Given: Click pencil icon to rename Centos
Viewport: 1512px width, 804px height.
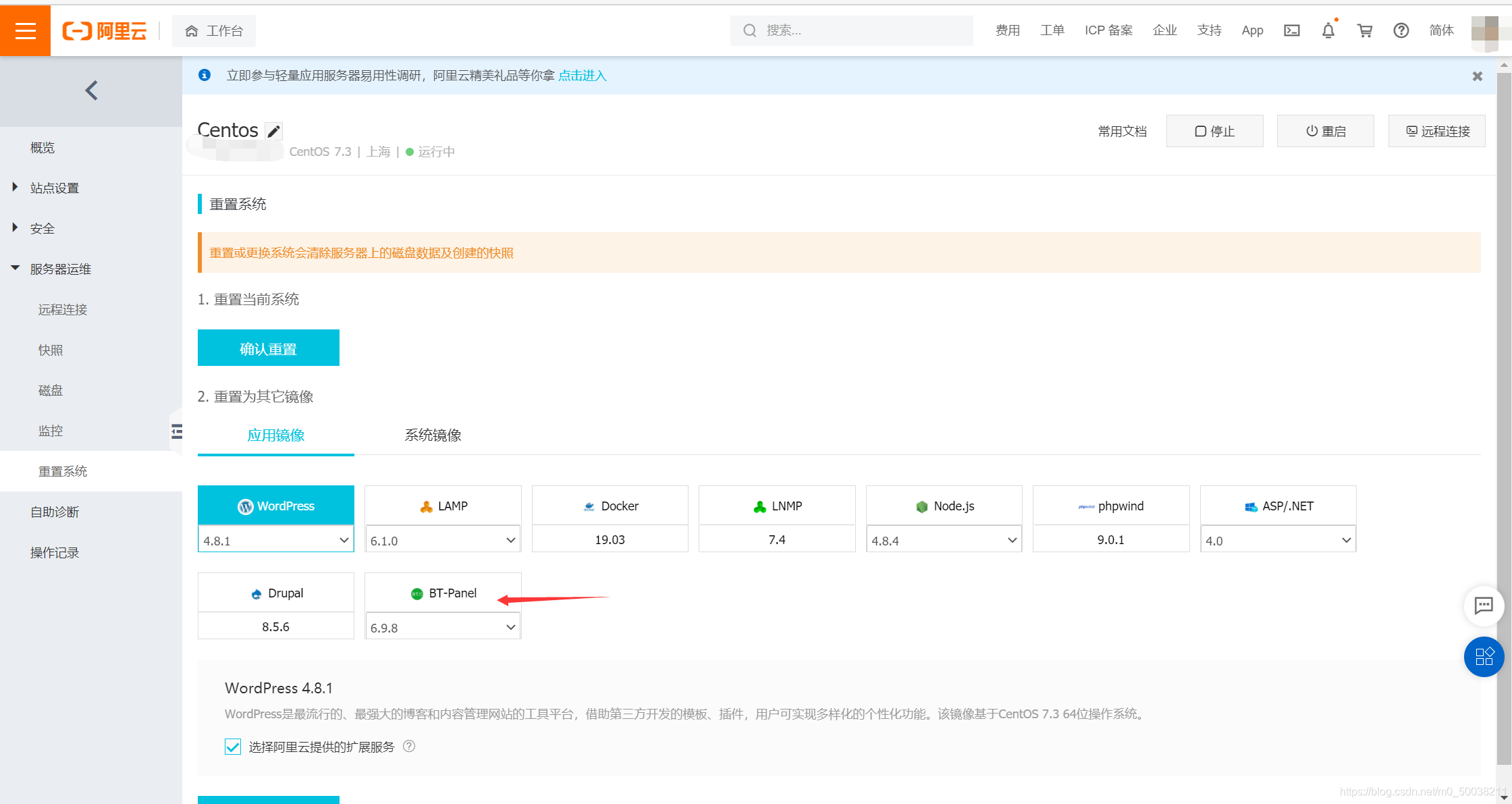Looking at the screenshot, I should pos(273,131).
